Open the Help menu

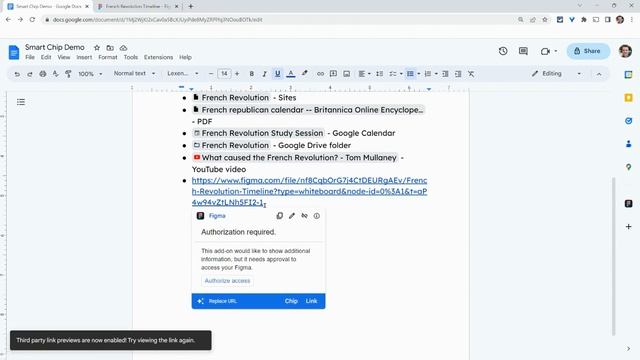click(185, 58)
